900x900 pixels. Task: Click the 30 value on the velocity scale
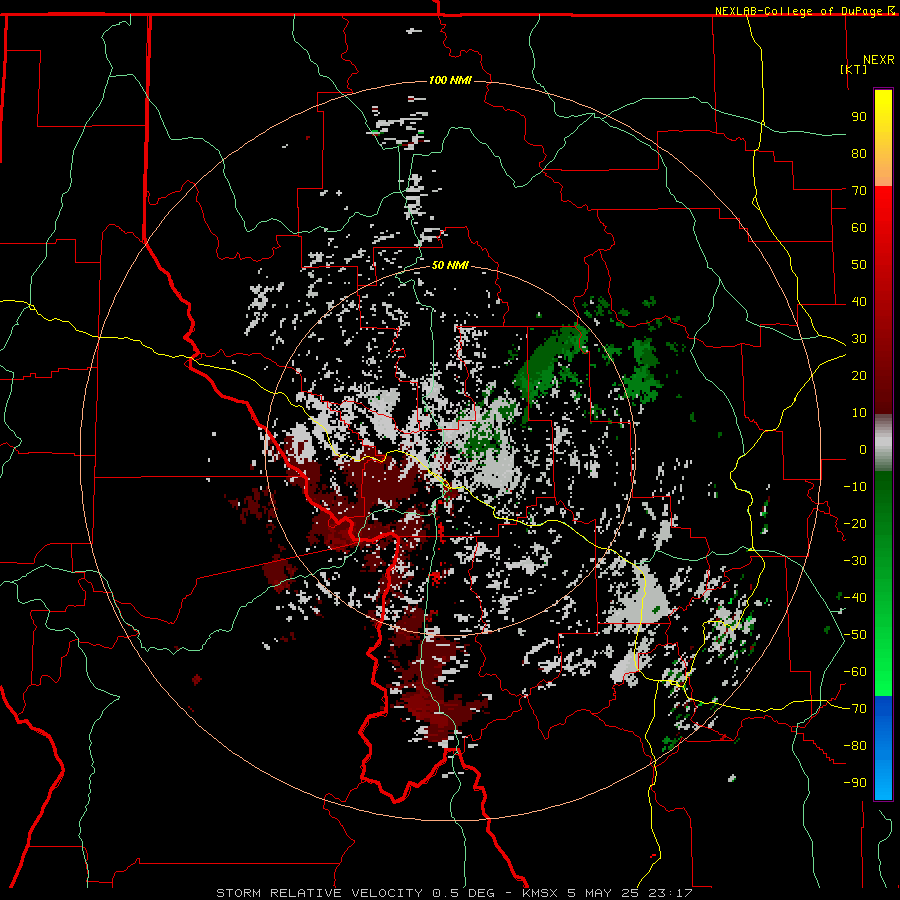point(859,339)
